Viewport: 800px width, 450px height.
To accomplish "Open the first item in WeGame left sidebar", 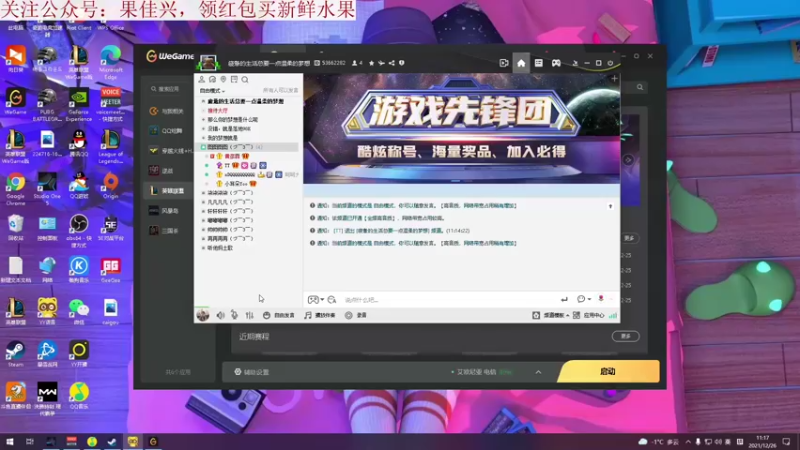I will [x=167, y=111].
